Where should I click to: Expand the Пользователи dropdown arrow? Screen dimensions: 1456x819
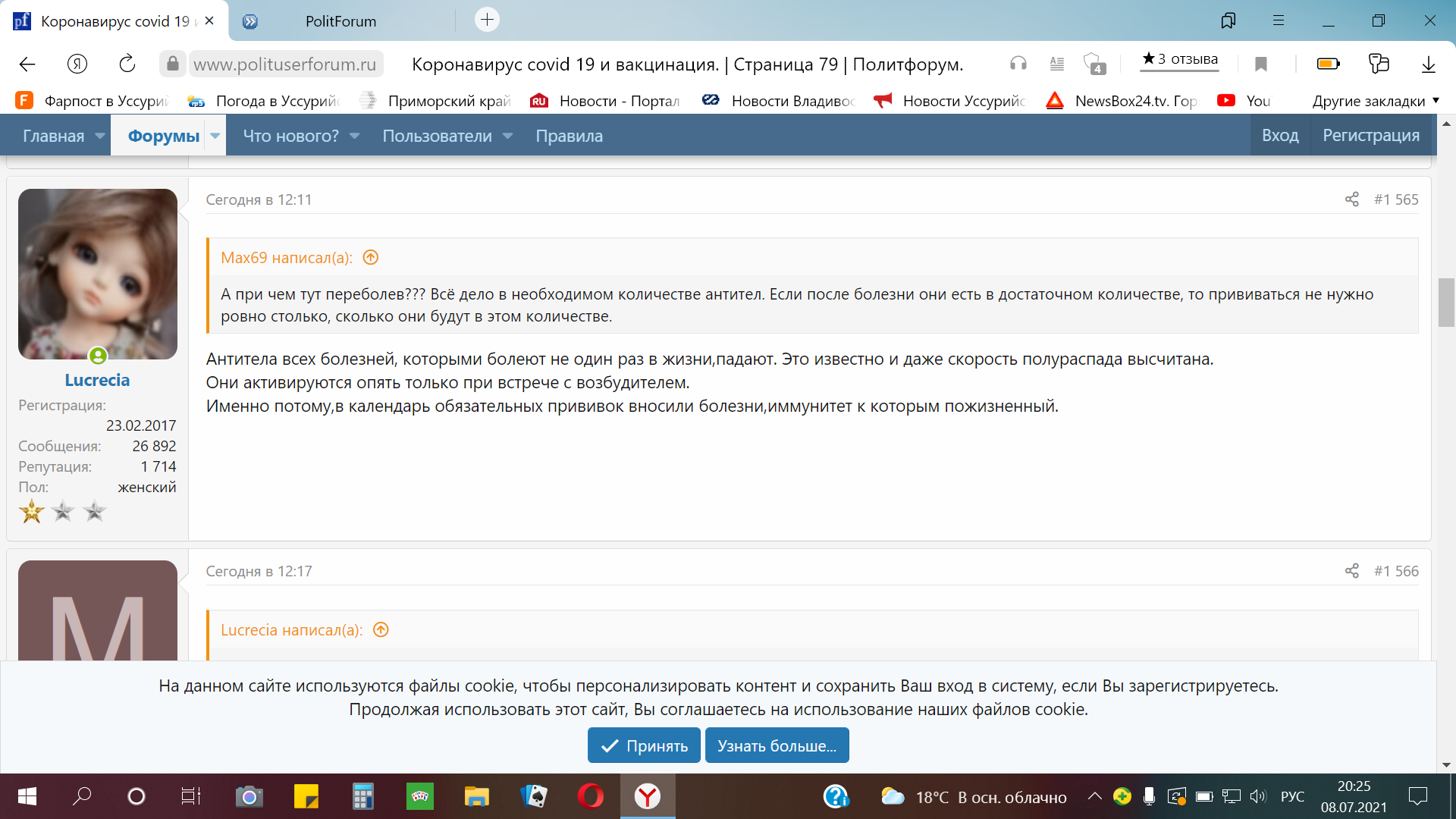(508, 136)
